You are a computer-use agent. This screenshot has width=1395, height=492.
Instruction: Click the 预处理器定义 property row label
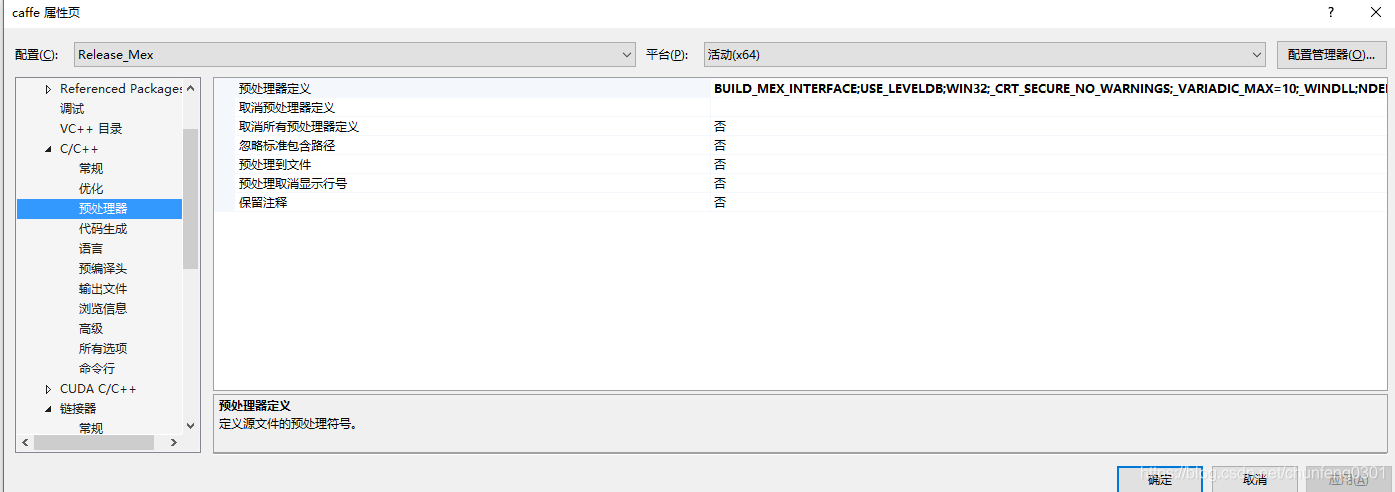(x=275, y=89)
